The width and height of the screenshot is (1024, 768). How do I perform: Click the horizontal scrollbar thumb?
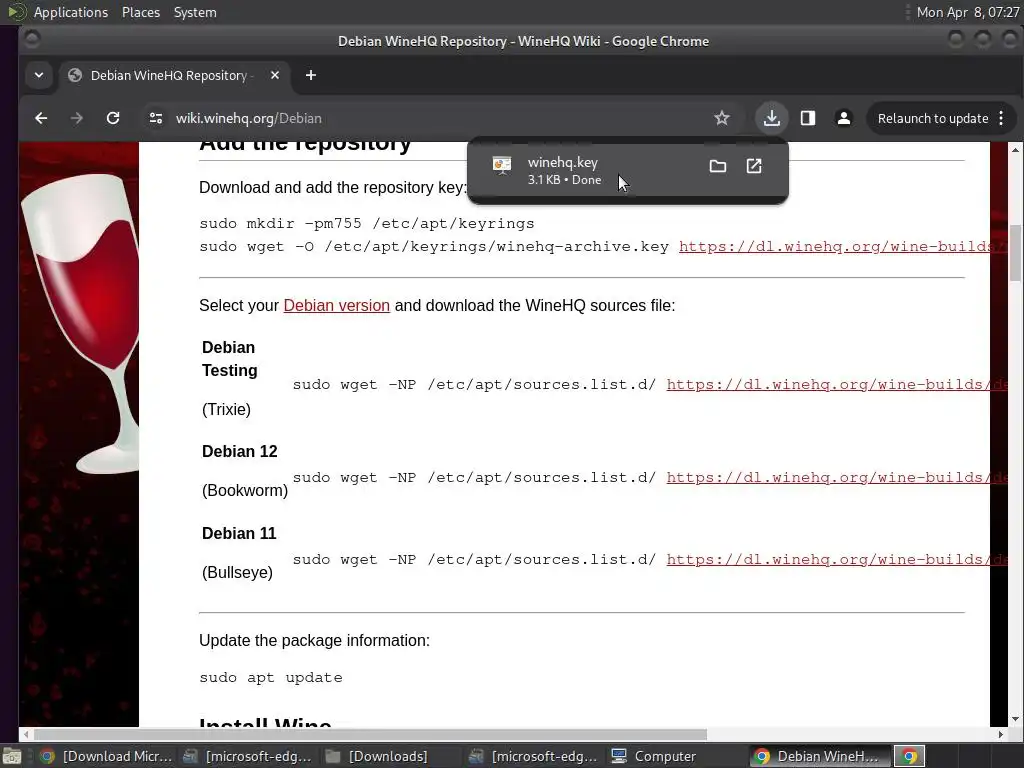pos(370,734)
